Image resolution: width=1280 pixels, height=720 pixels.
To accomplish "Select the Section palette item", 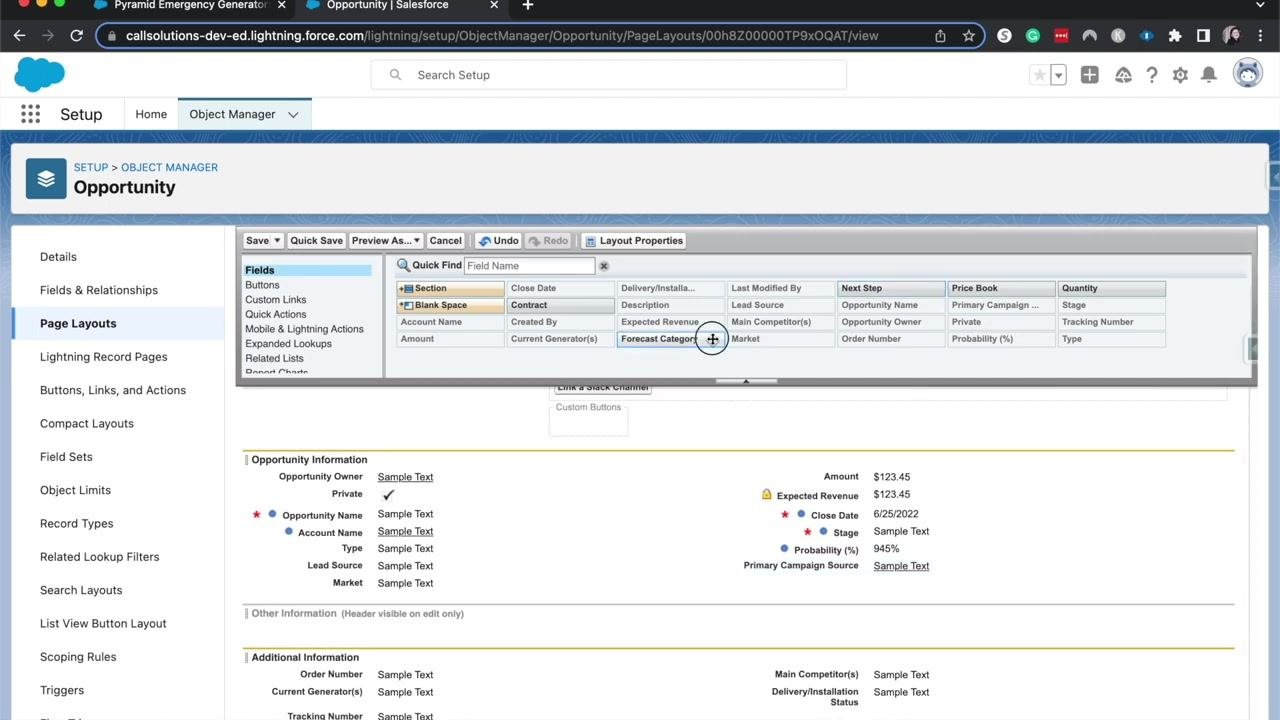I will (x=451, y=288).
